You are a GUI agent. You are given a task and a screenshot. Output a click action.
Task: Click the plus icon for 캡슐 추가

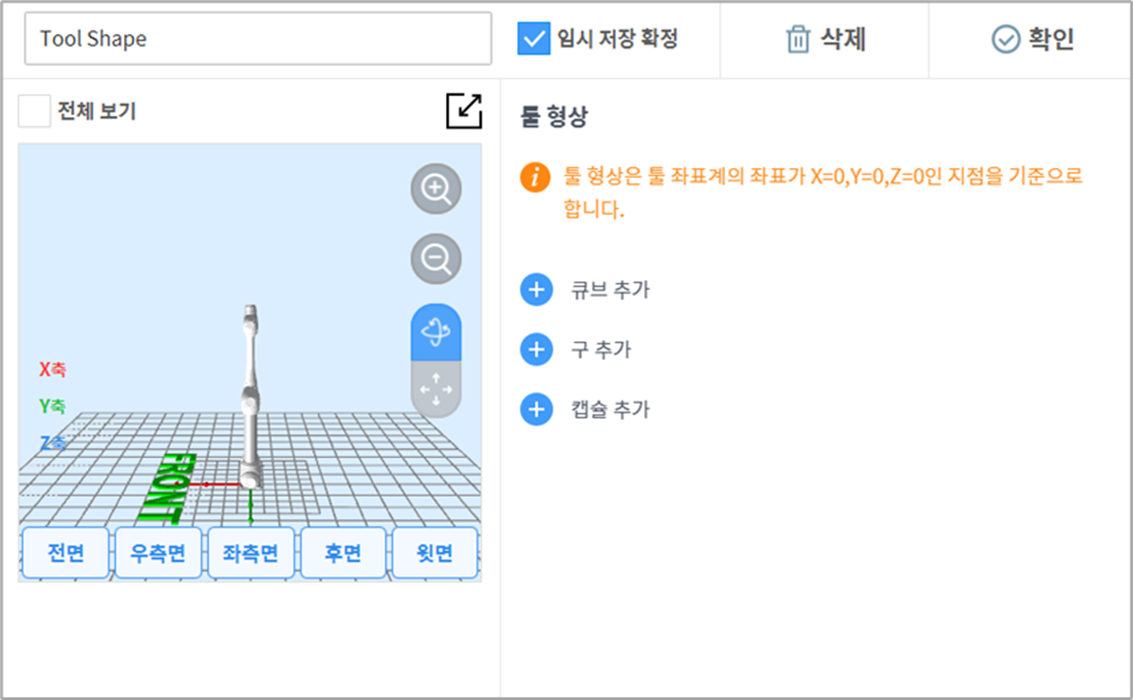tap(536, 409)
